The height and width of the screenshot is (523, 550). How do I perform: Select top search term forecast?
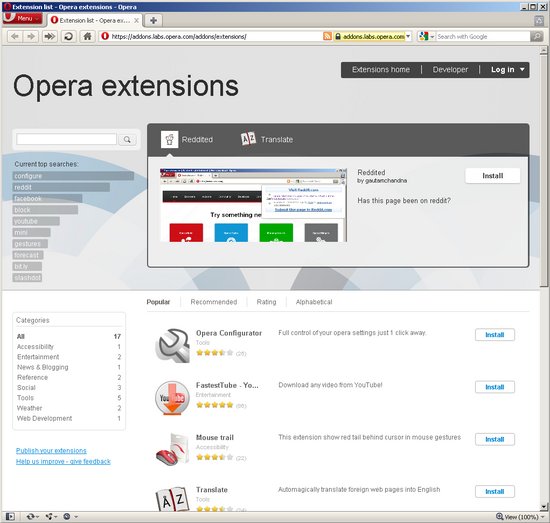pyautogui.click(x=28, y=255)
